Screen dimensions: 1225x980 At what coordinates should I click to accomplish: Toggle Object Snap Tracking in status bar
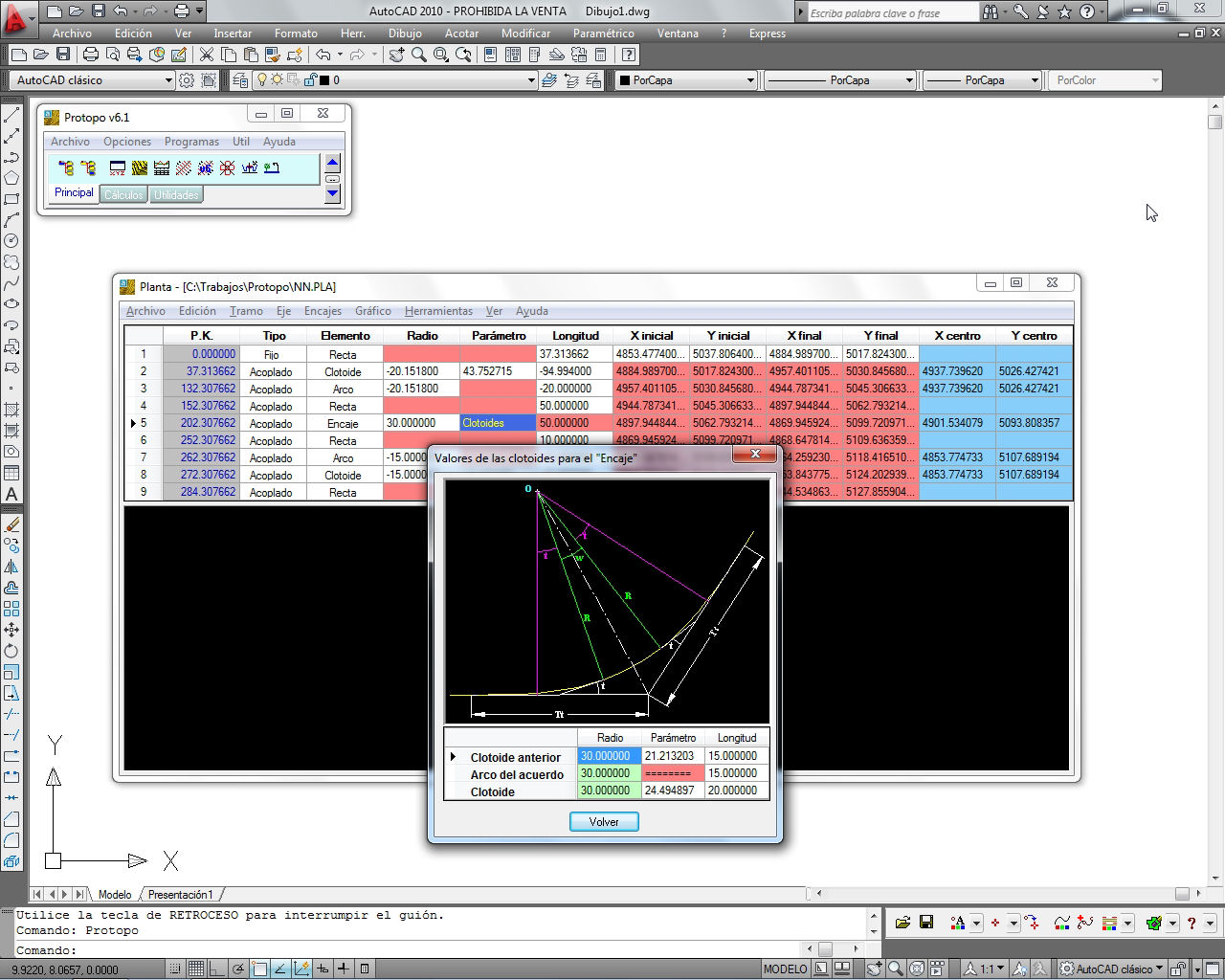pos(280,969)
